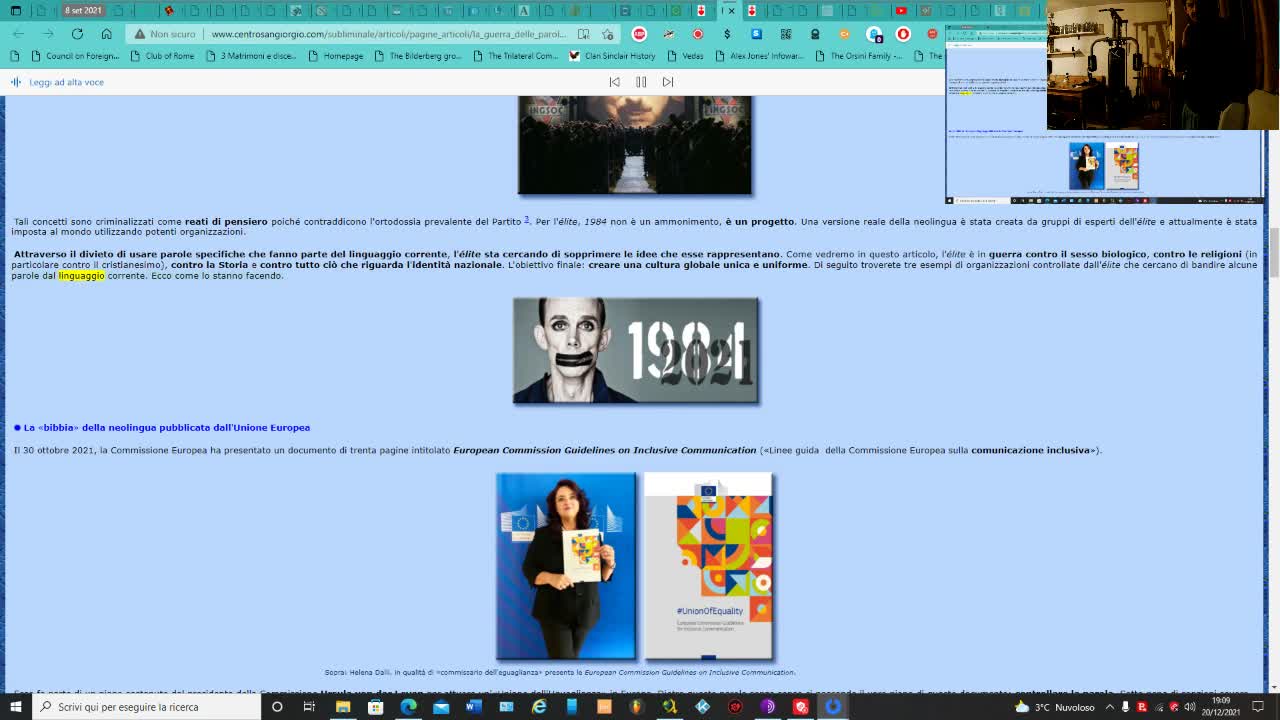
Task: Open Task View in taskbar
Action: click(309, 707)
